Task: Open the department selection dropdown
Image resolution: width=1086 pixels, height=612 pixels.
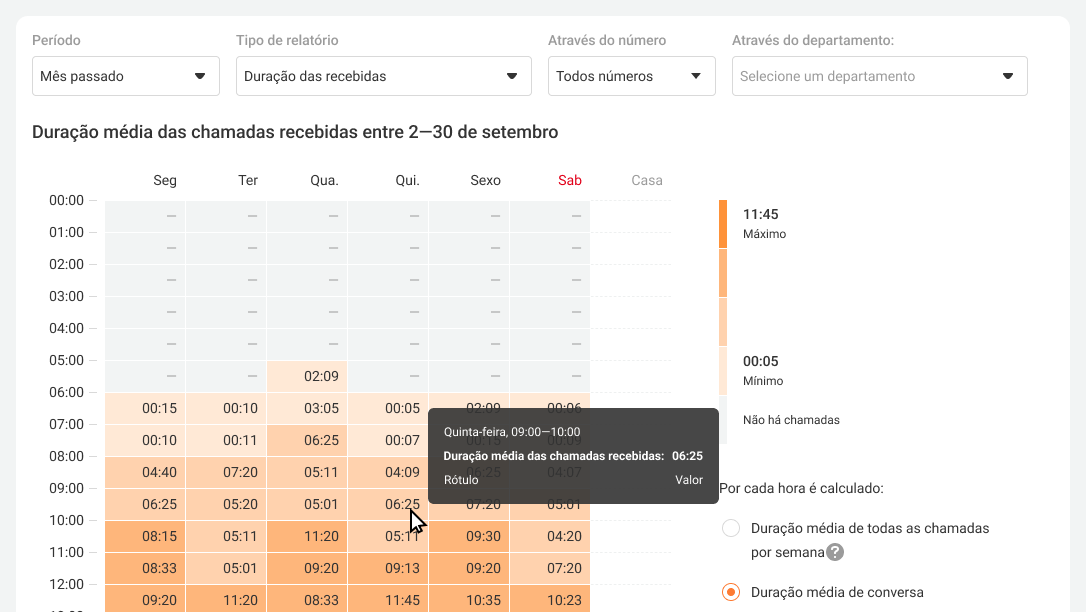Action: click(x=879, y=76)
